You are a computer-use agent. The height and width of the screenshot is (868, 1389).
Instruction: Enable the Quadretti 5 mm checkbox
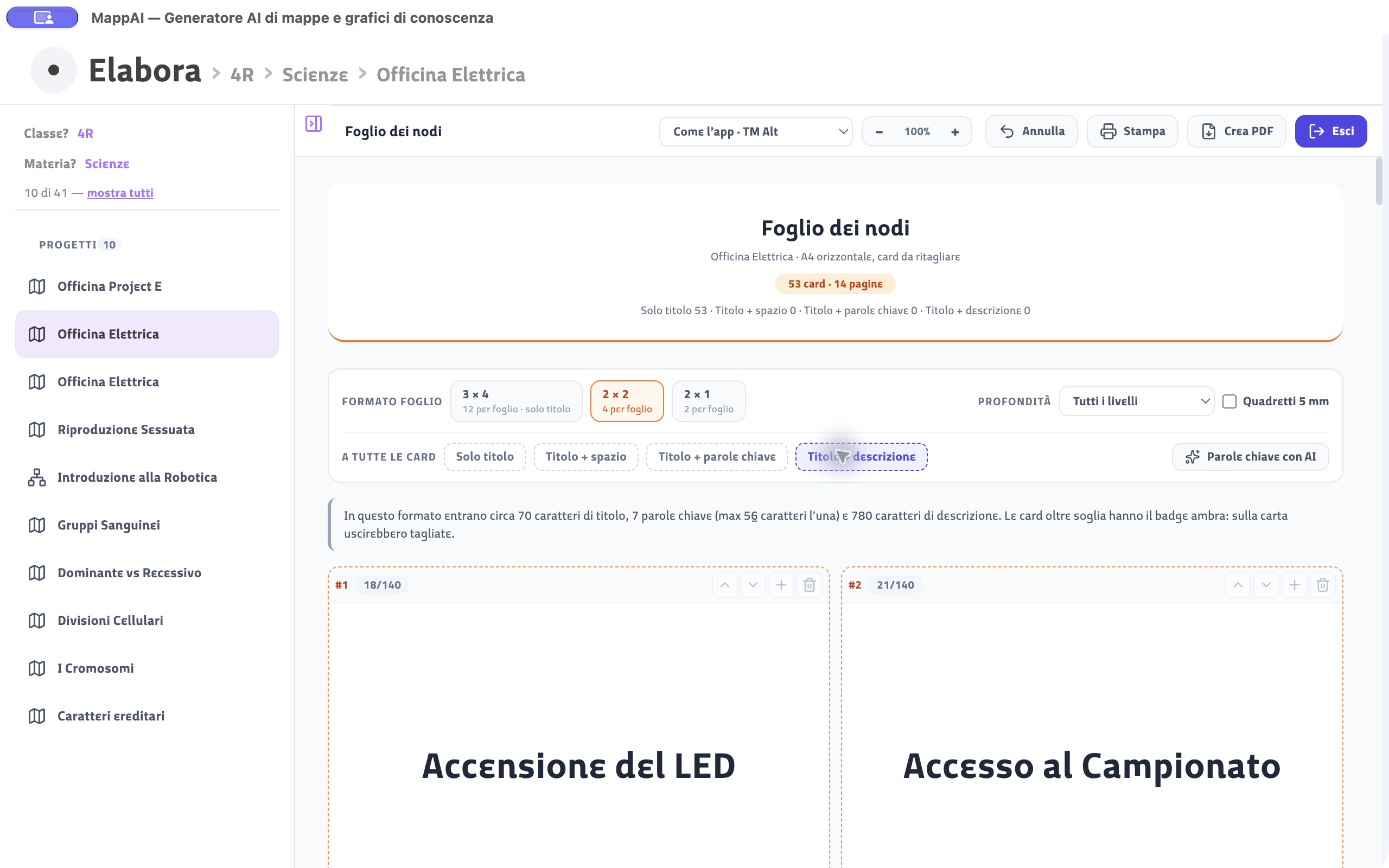(x=1229, y=401)
